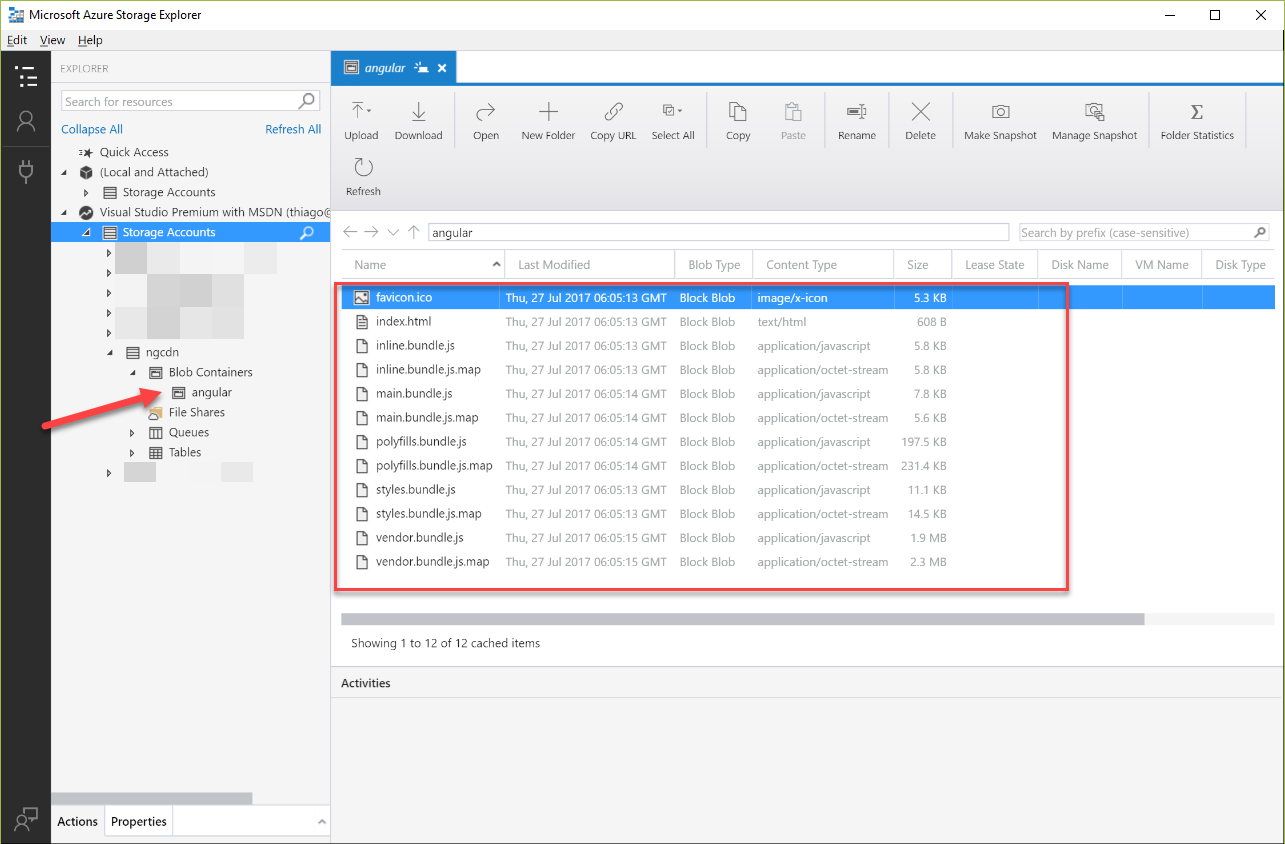
Task: Open the View menu
Action: click(x=53, y=40)
